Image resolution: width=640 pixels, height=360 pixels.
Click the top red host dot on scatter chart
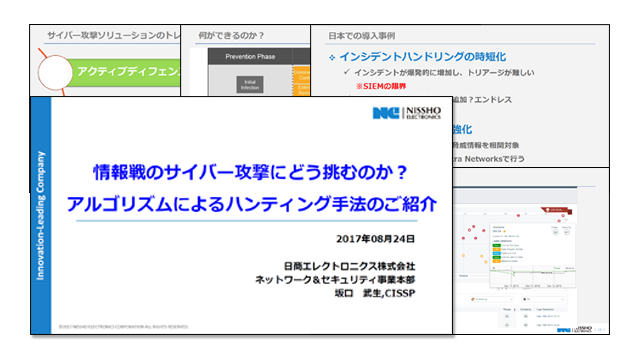point(518,215)
